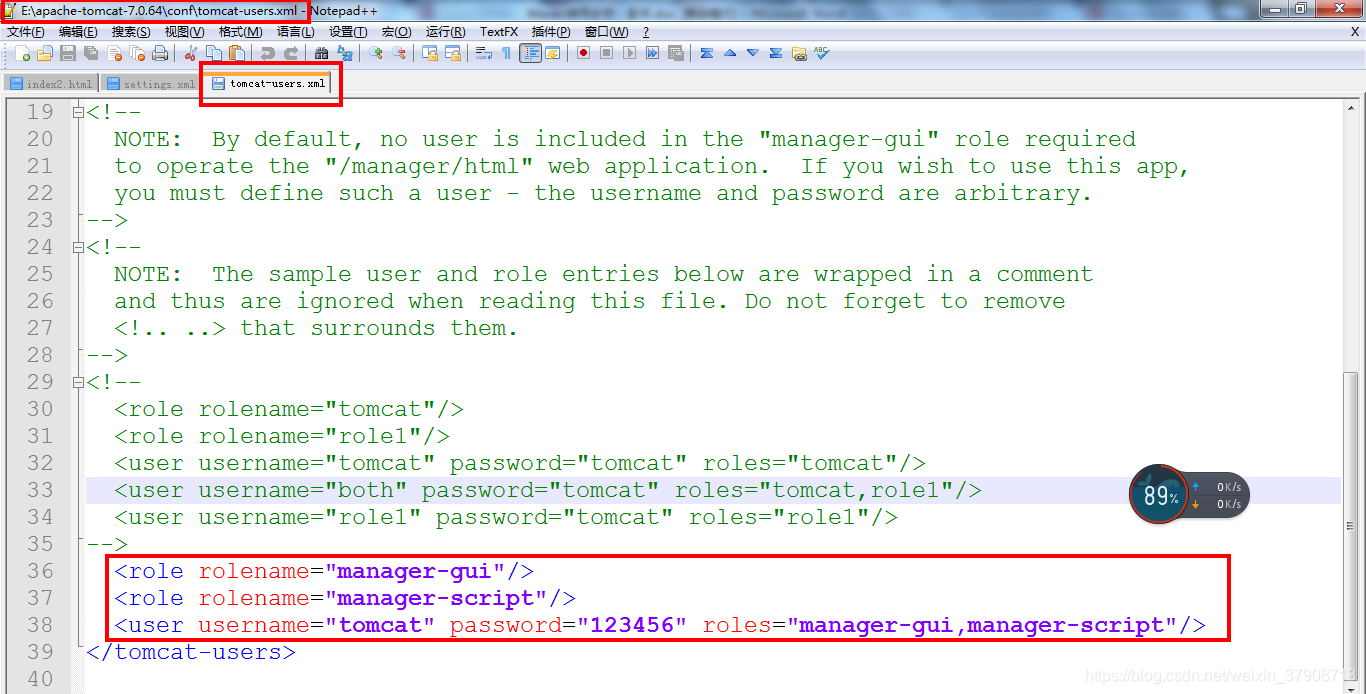Zoom out using the magnifier minus icon

[x=398, y=53]
